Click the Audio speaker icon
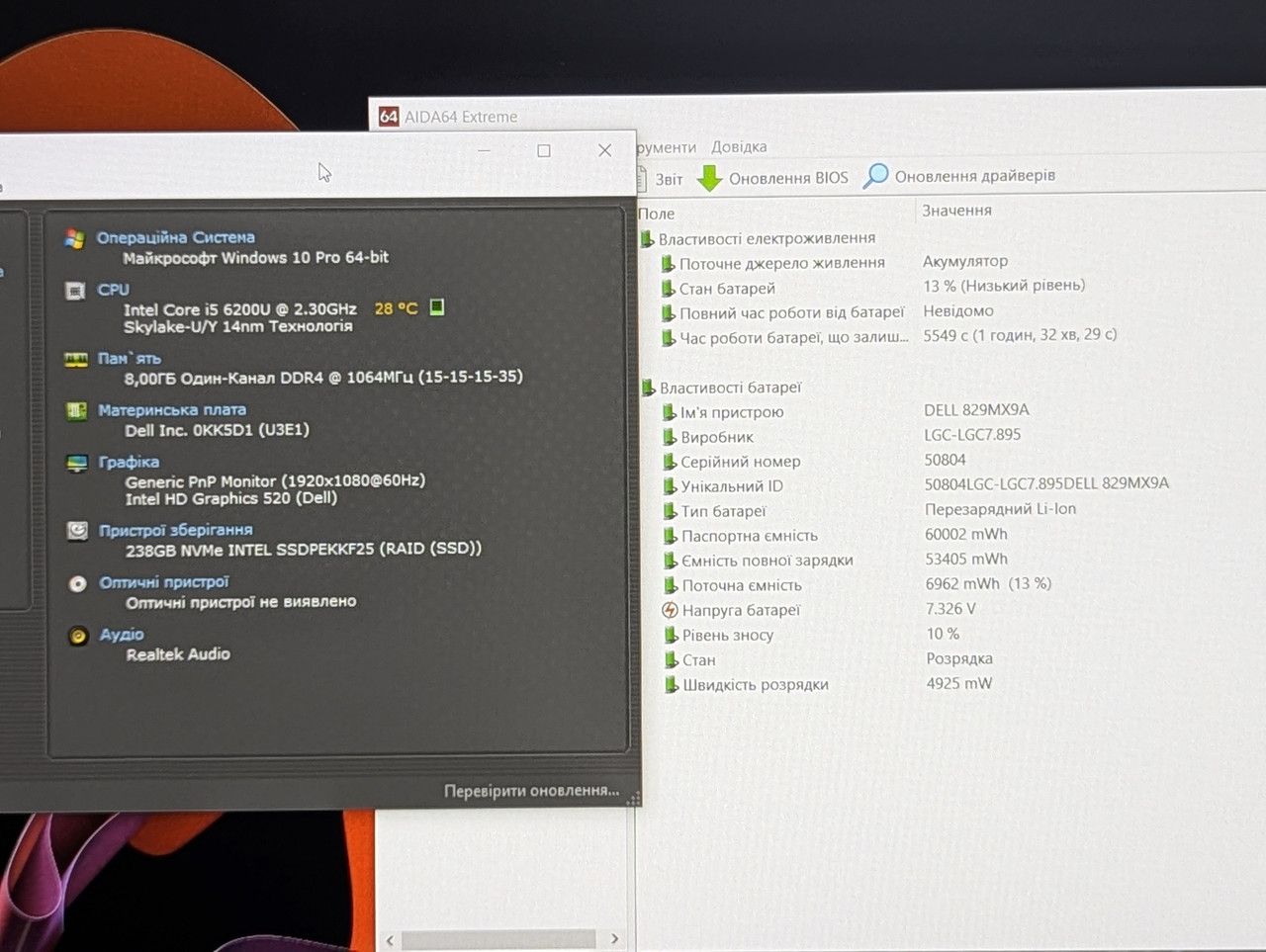The image size is (1266, 952). click(78, 636)
